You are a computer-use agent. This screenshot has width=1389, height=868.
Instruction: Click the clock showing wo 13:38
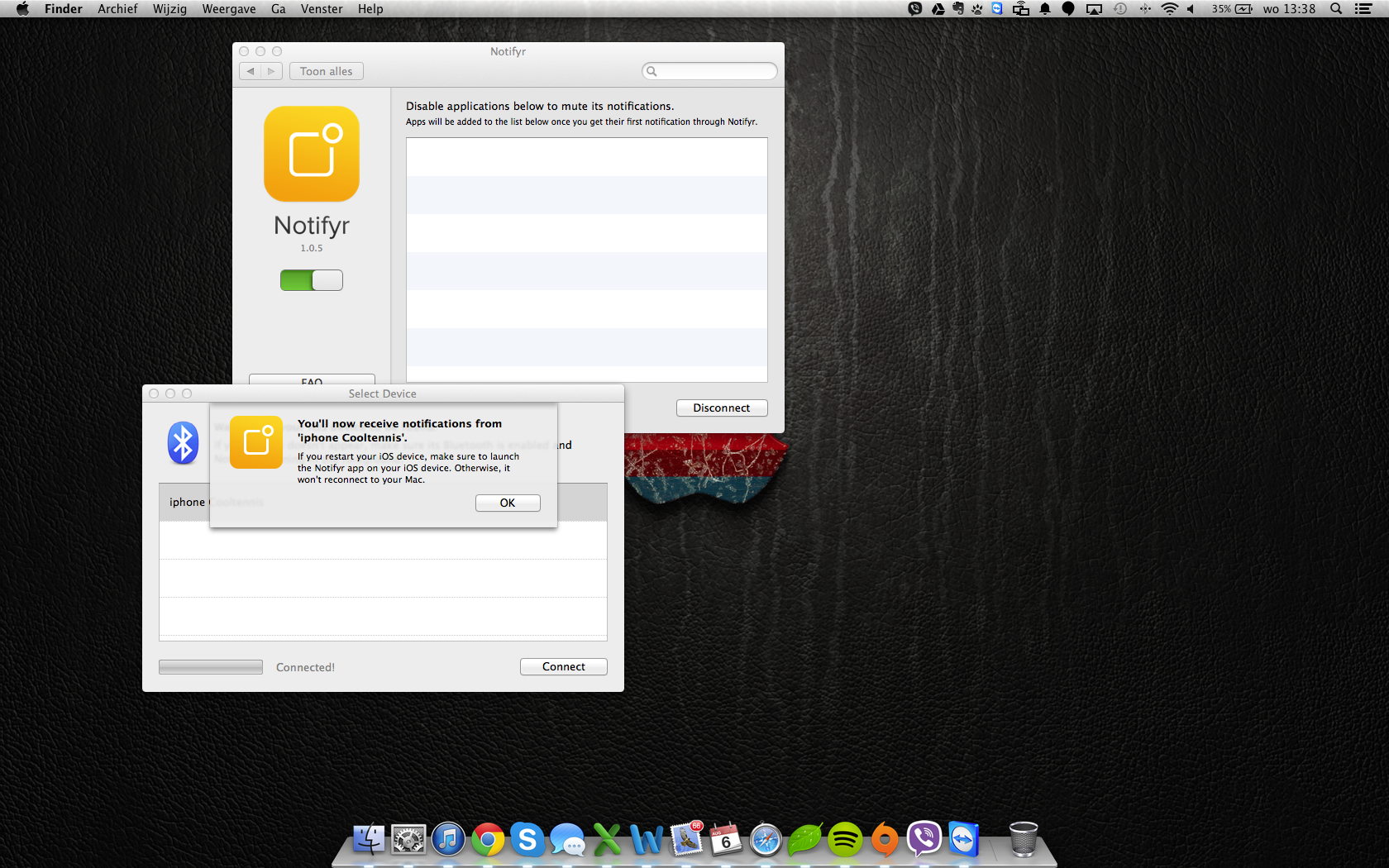[1289, 9]
